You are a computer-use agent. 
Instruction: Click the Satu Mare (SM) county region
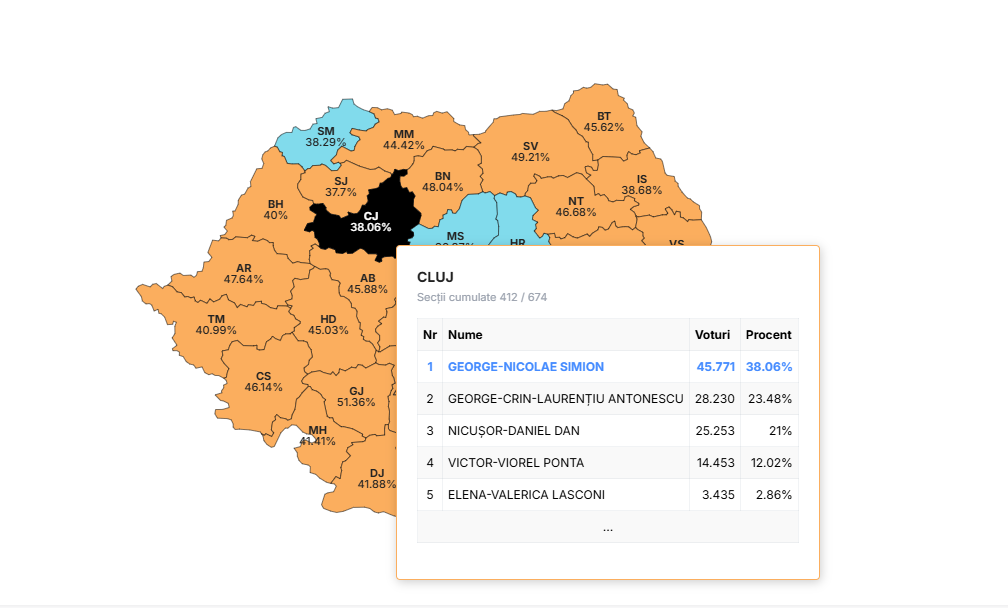click(325, 137)
